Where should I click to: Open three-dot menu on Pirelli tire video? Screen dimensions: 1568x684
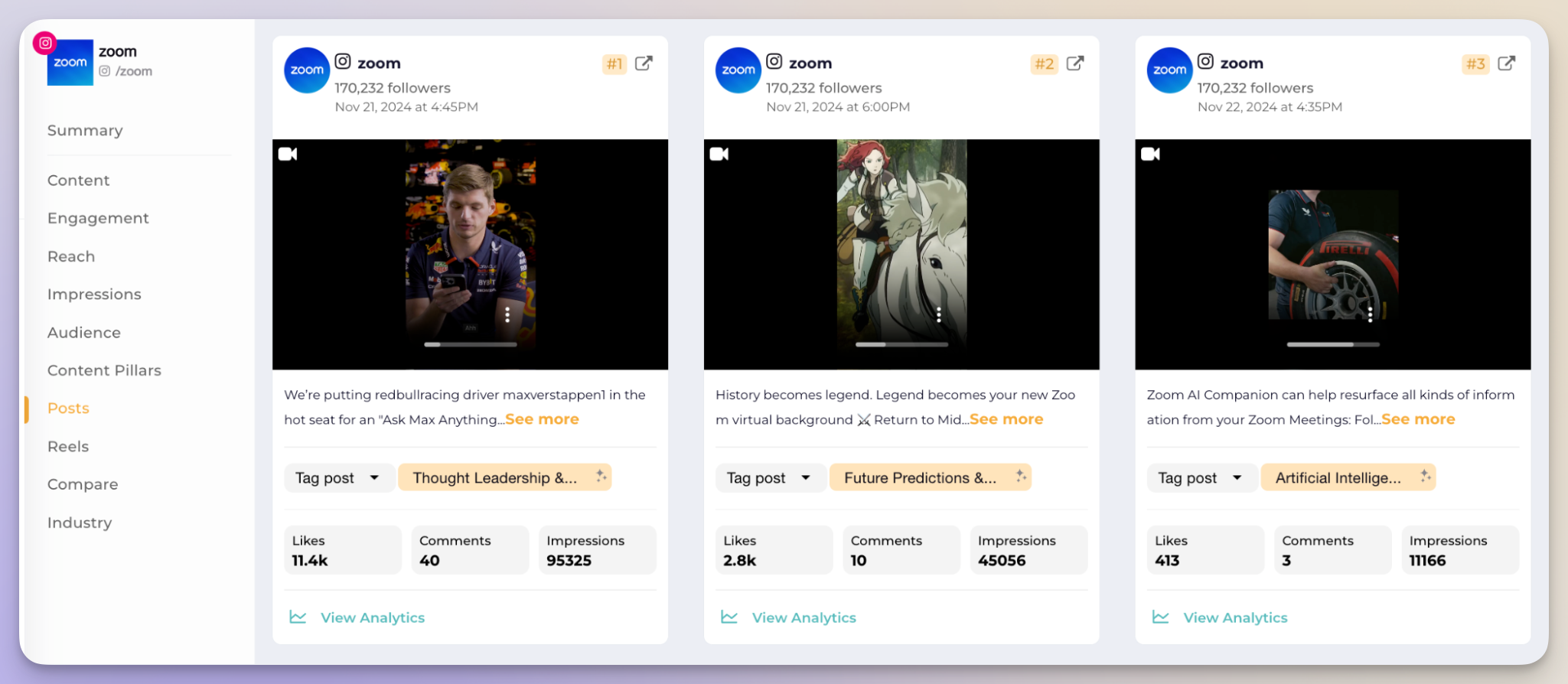pos(1370,314)
